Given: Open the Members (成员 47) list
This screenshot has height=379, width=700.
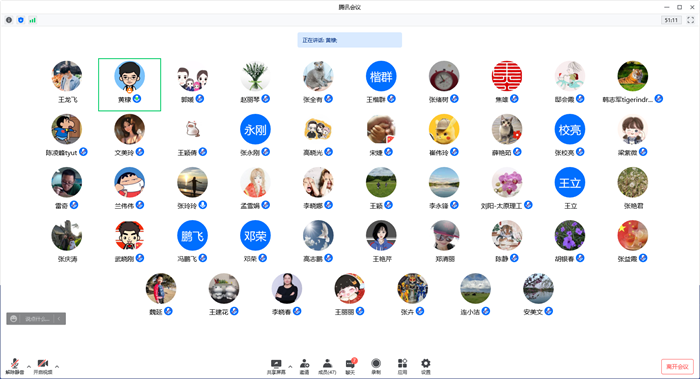Looking at the screenshot, I should point(327,367).
